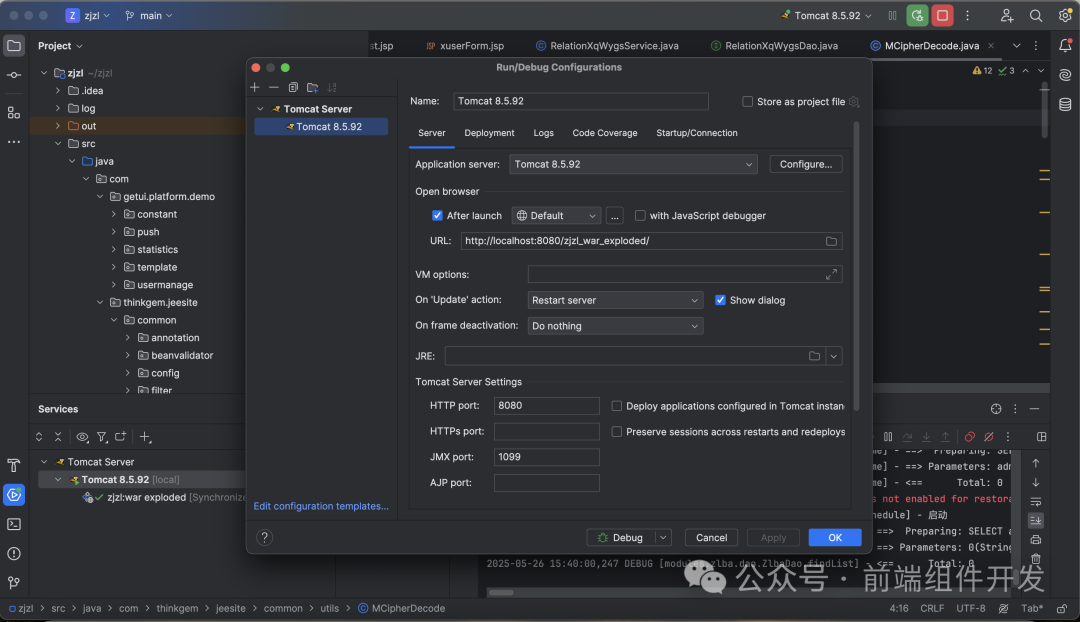Screen dimensions: 1080x622
Task: Expand the VM options field icon
Action: click(x=831, y=274)
